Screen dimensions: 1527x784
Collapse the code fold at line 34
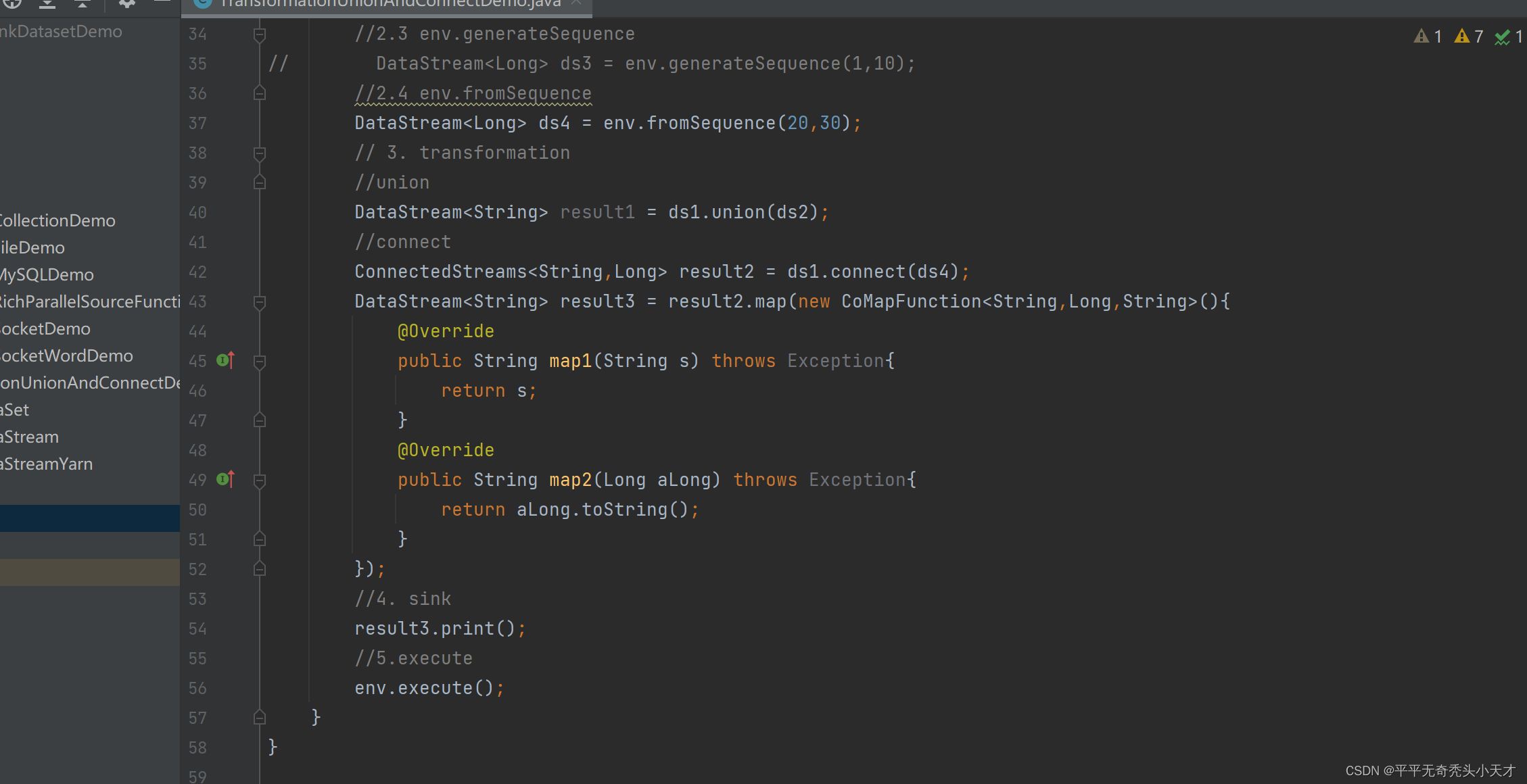(x=259, y=34)
